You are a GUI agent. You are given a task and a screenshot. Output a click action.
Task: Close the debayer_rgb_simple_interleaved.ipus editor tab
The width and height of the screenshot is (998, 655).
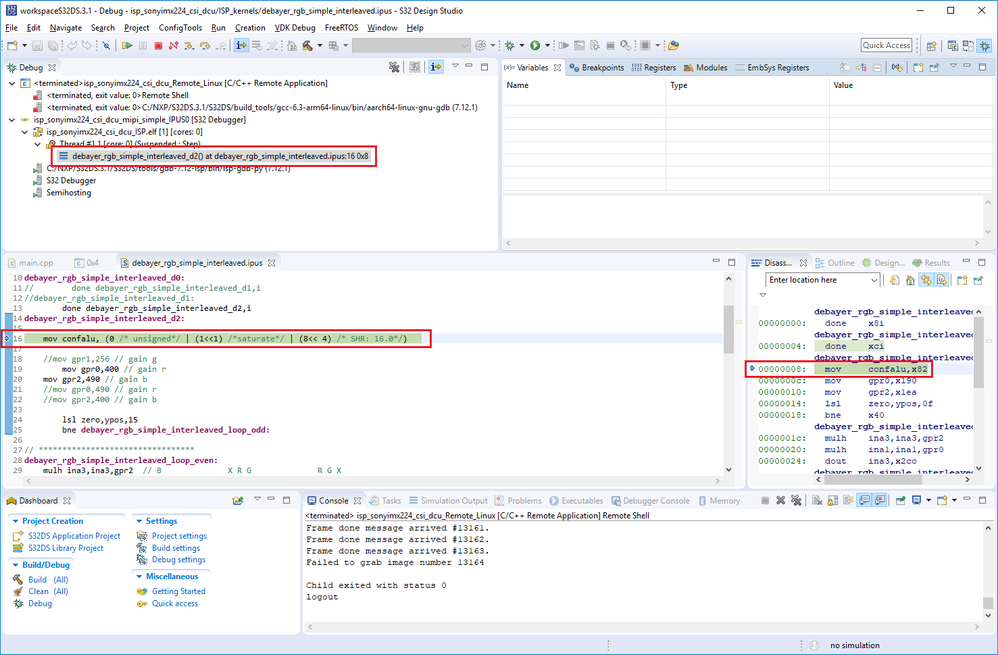tap(271, 262)
